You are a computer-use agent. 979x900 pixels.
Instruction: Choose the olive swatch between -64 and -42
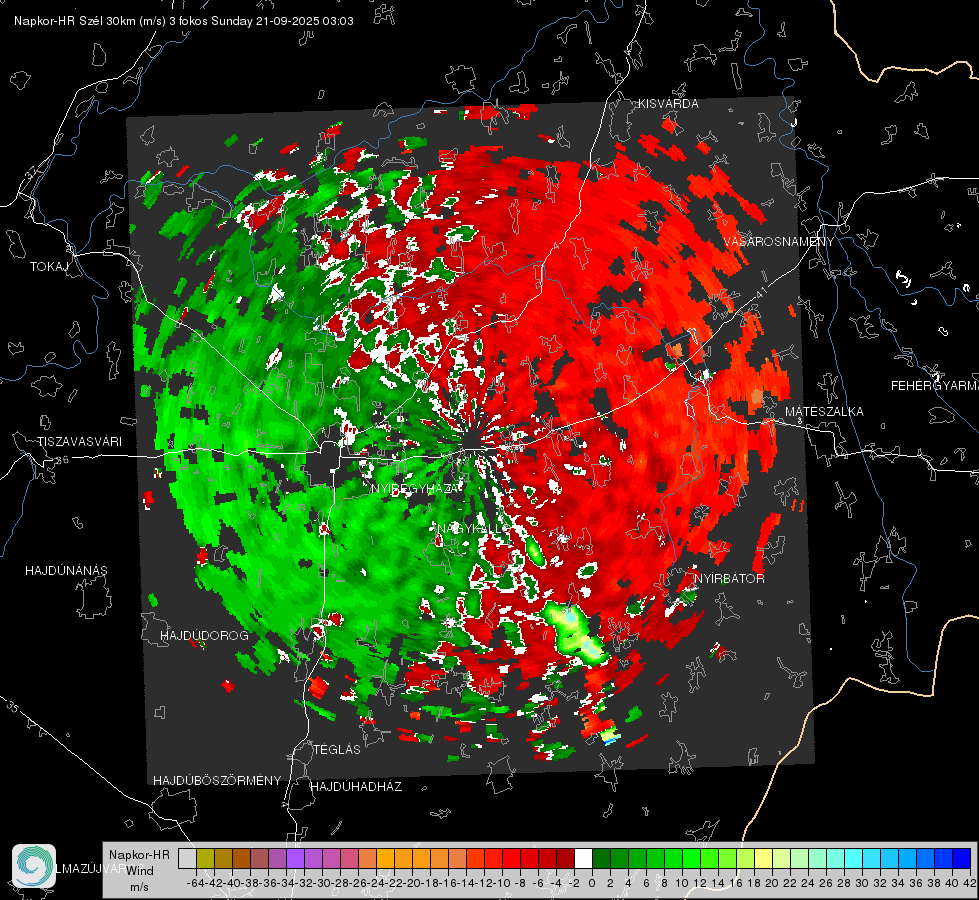(205, 858)
